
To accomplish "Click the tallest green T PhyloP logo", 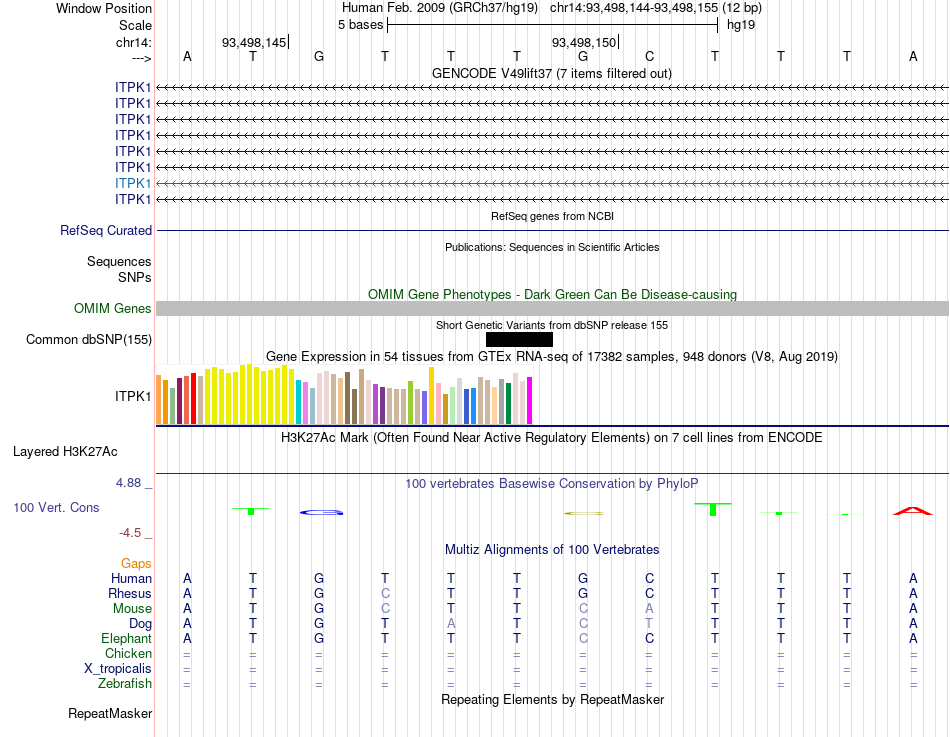I will [713, 509].
